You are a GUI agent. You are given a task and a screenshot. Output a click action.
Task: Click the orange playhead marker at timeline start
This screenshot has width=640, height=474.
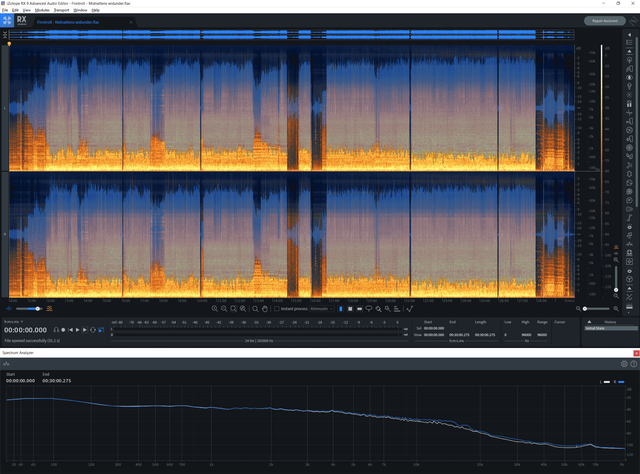9,44
